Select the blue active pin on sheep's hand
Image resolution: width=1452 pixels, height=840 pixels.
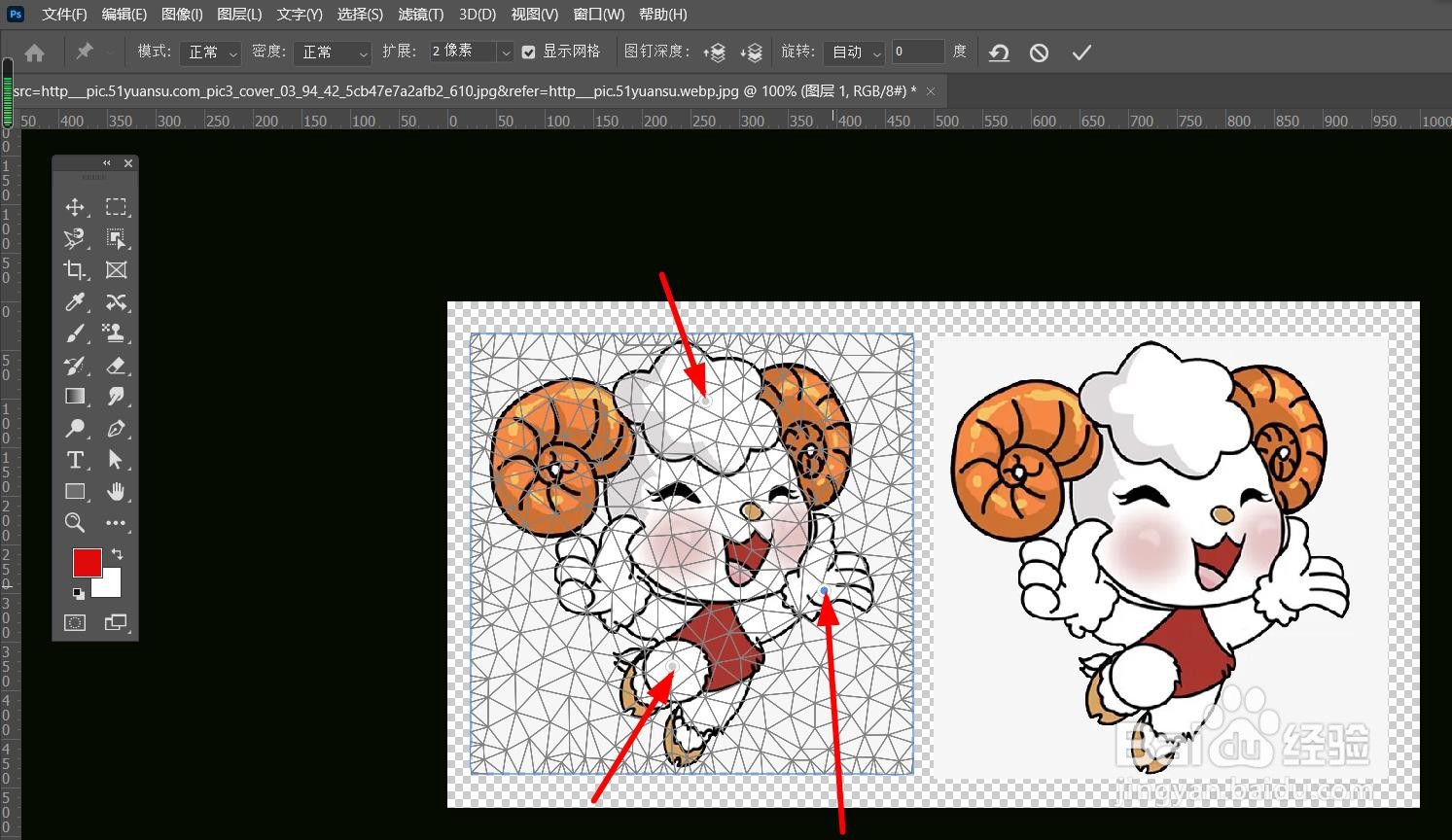825,590
